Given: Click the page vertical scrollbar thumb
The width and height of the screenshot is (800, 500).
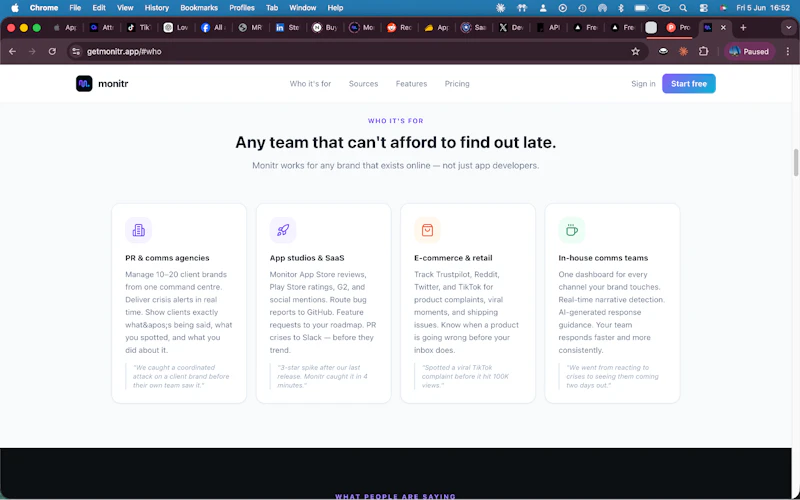Looking at the screenshot, I should tap(796, 163).
